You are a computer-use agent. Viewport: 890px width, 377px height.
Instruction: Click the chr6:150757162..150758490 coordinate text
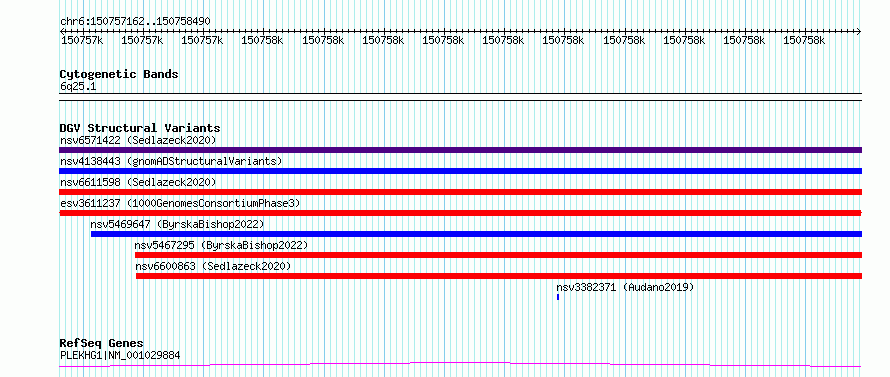135,22
